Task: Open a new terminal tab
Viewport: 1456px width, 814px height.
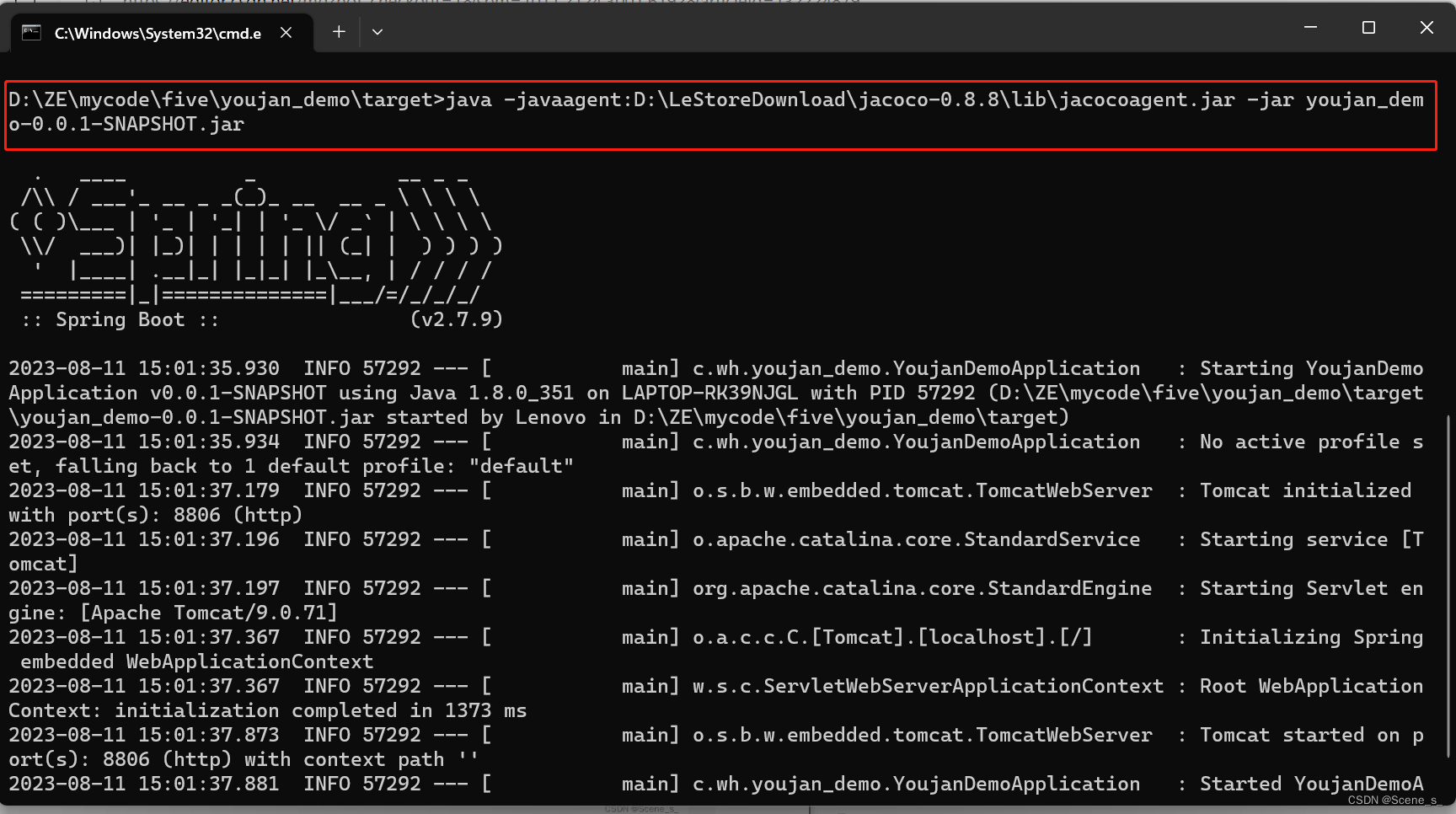Action: 339,31
